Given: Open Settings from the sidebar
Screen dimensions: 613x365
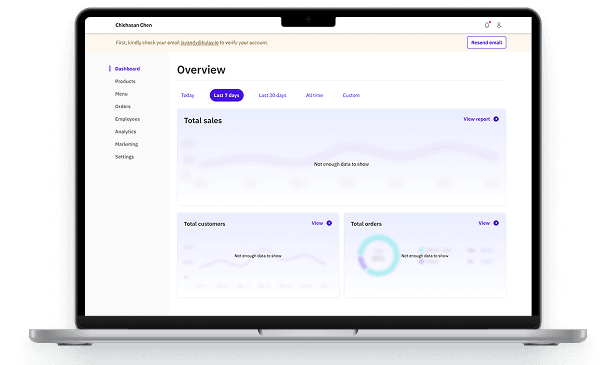Looking at the screenshot, I should [x=124, y=157].
